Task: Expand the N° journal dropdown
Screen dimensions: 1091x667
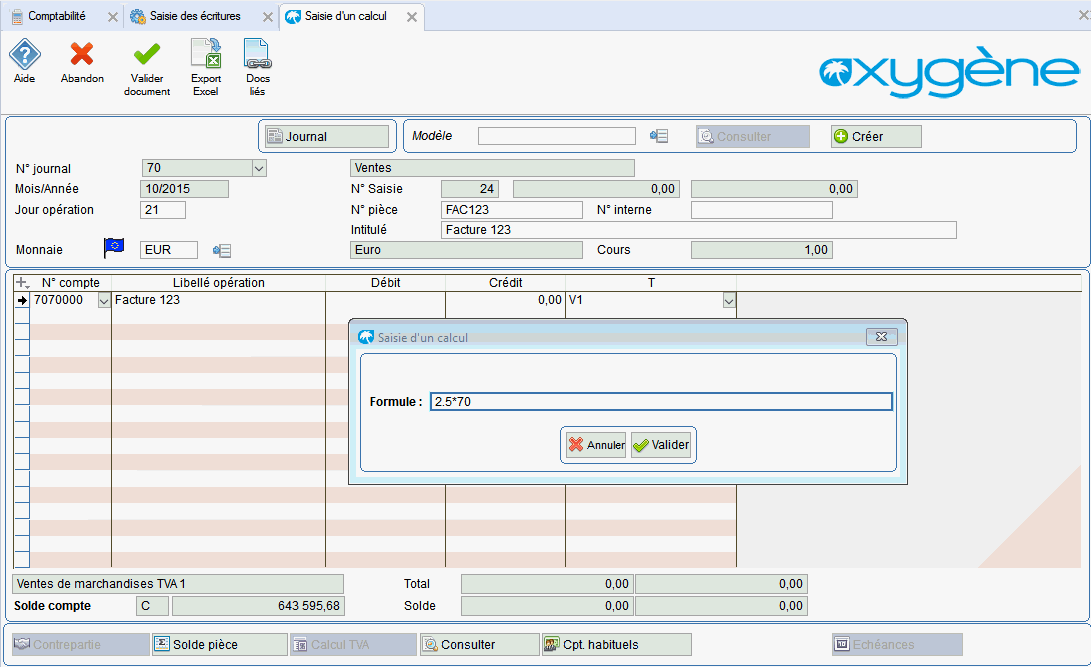Action: click(259, 168)
